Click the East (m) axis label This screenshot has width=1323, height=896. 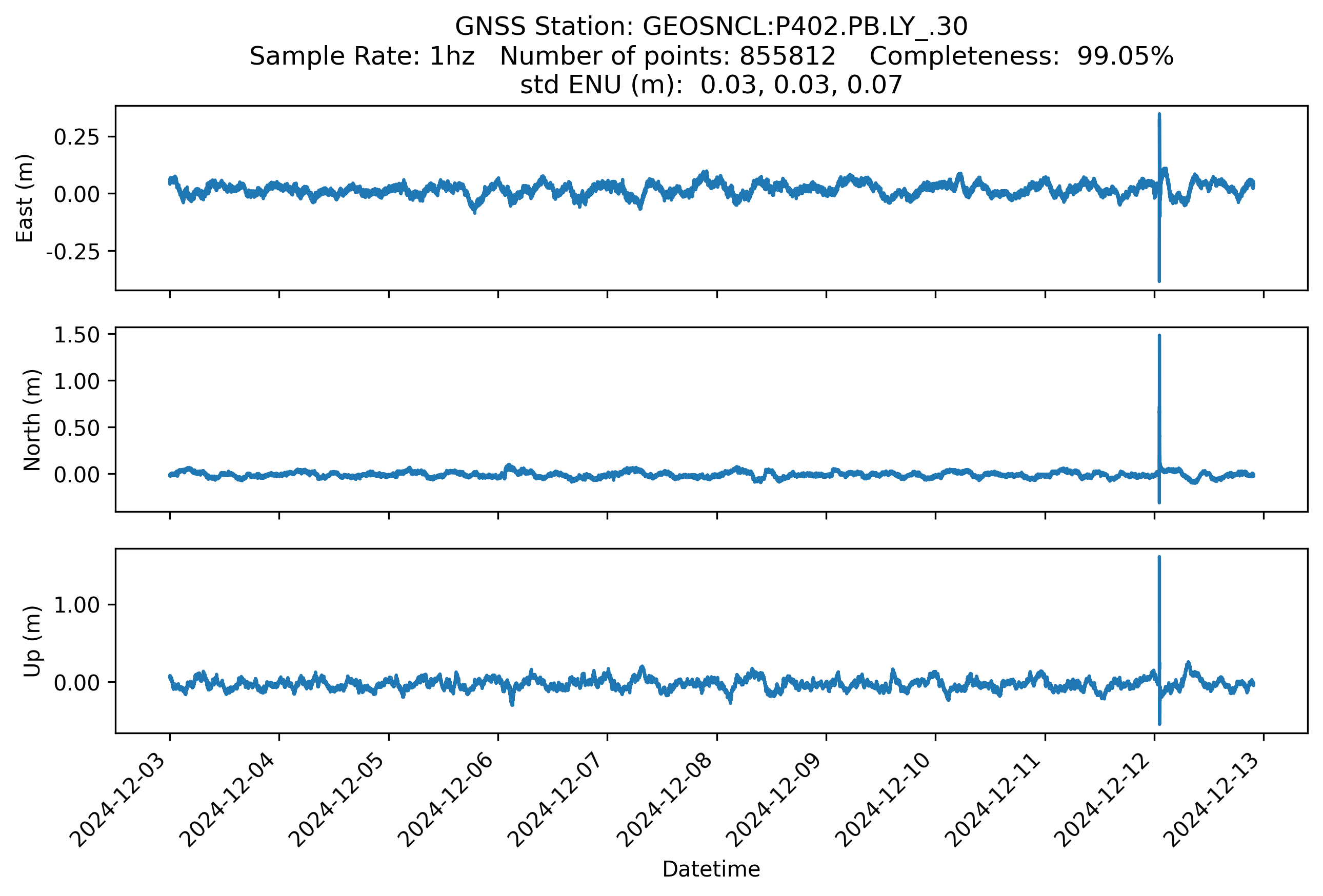[x=25, y=198]
